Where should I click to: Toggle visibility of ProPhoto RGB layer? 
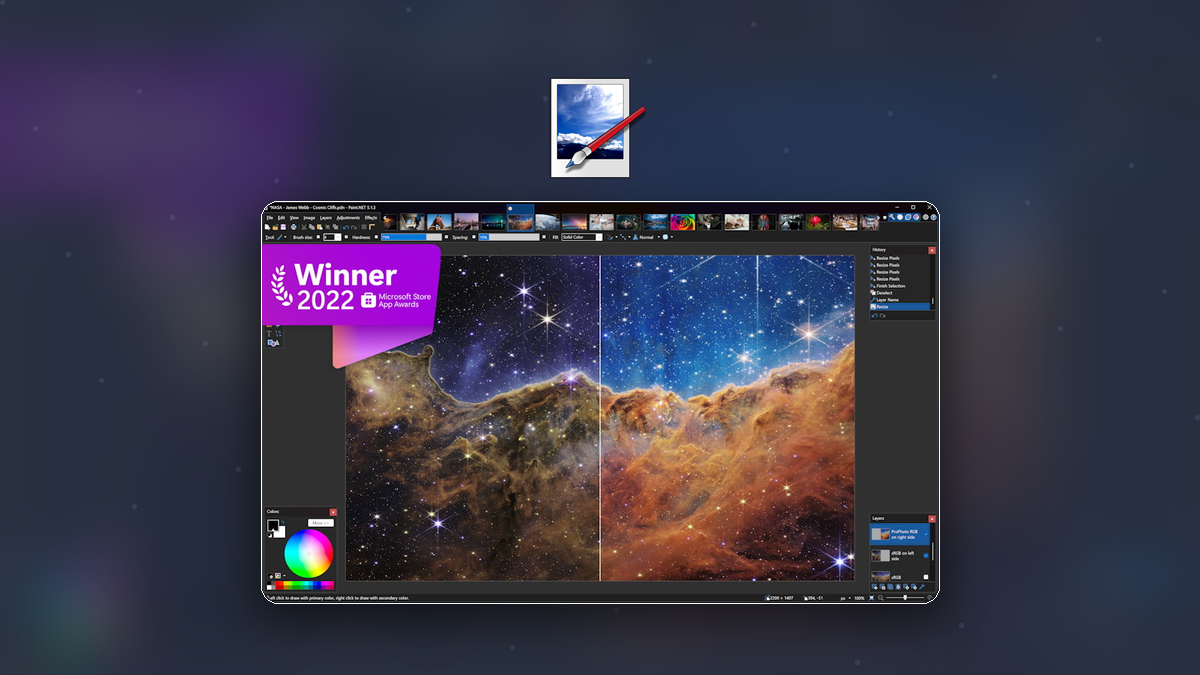point(926,534)
